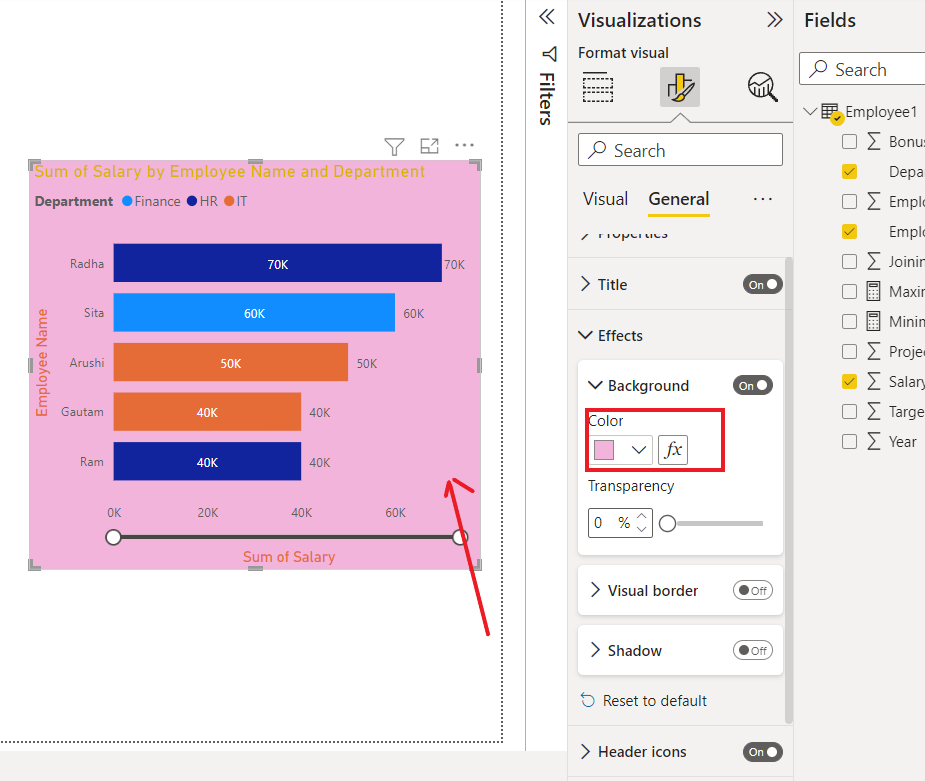Check the Joining field checkbox
This screenshot has width=925, height=781.
(849, 261)
